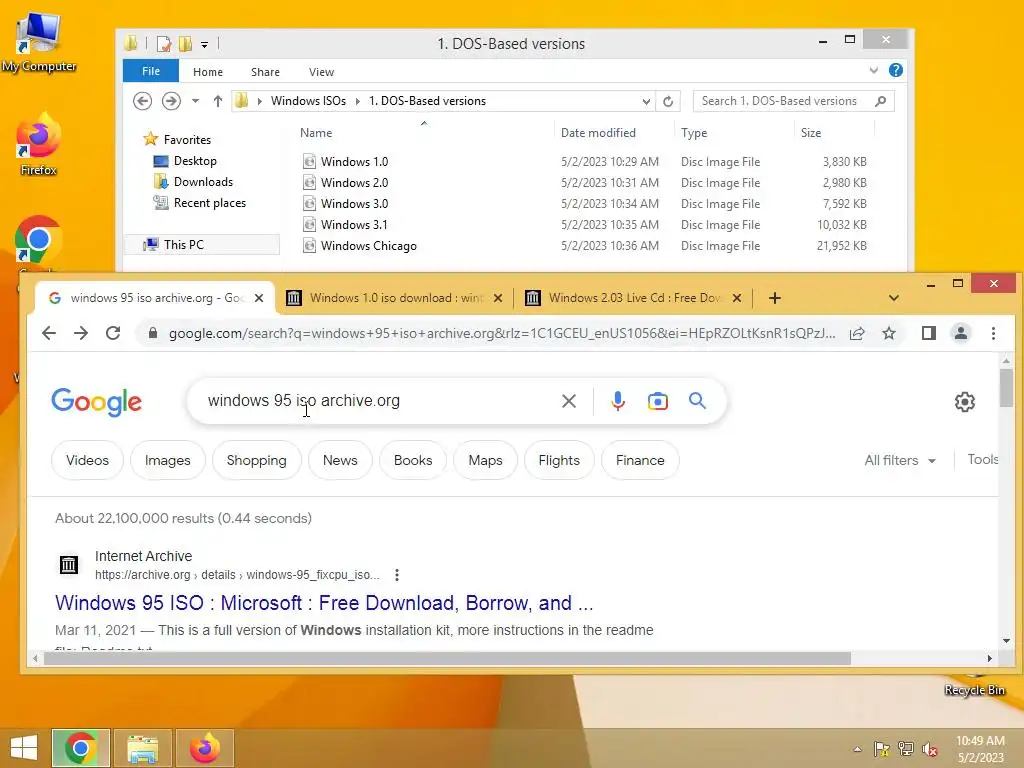Open Explorer Help question mark
This screenshot has height=768, width=1024.
(x=896, y=70)
